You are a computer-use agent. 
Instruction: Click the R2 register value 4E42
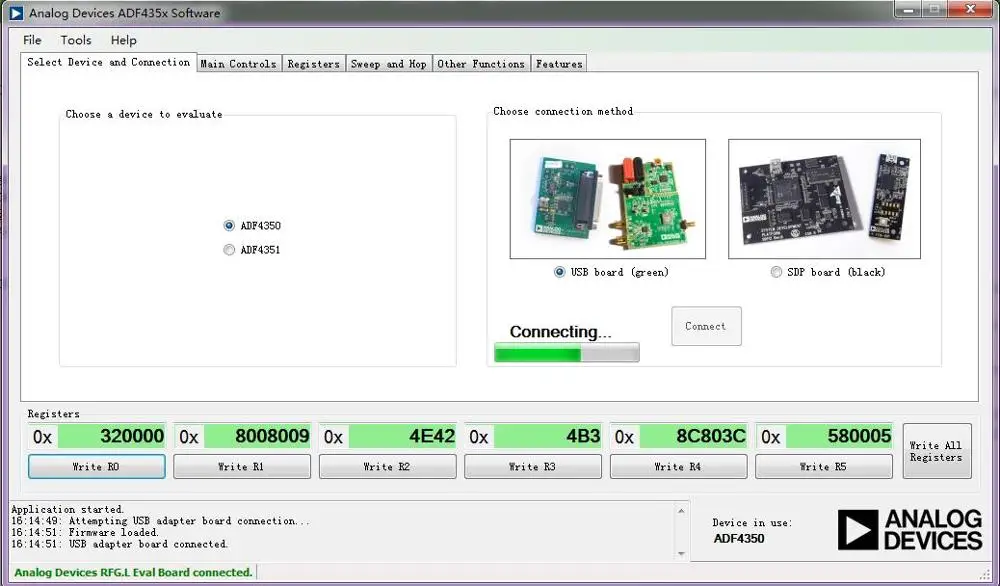point(402,436)
